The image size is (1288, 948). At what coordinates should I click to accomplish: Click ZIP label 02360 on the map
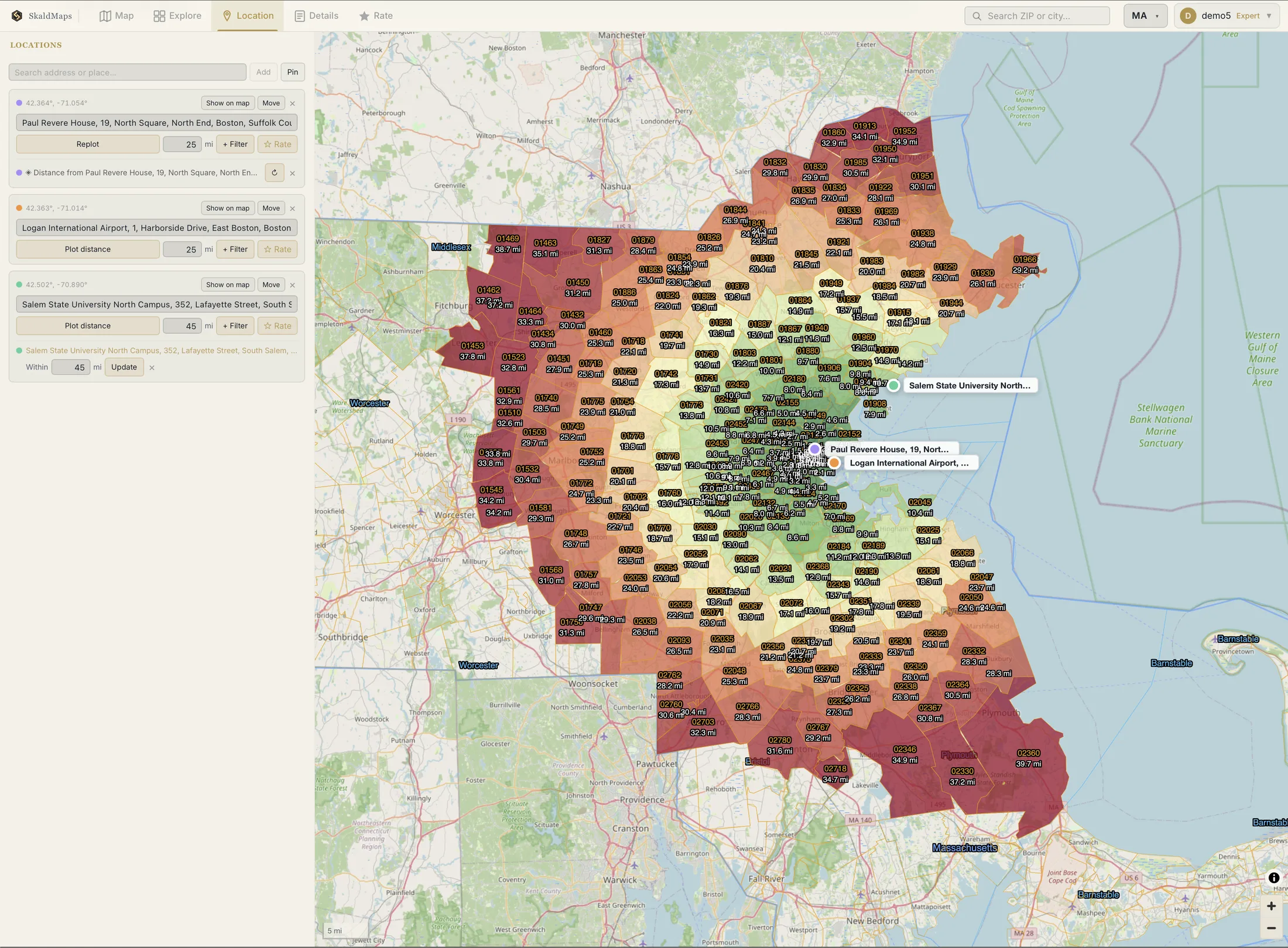point(1029,753)
